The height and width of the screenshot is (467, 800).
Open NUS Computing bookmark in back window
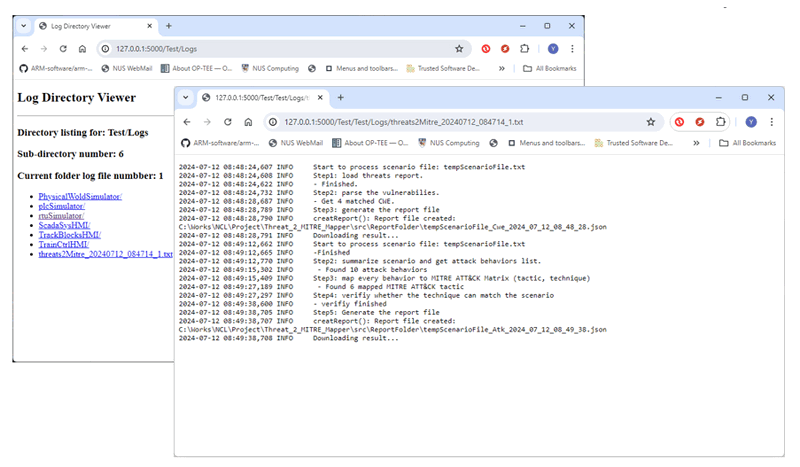tap(270, 68)
